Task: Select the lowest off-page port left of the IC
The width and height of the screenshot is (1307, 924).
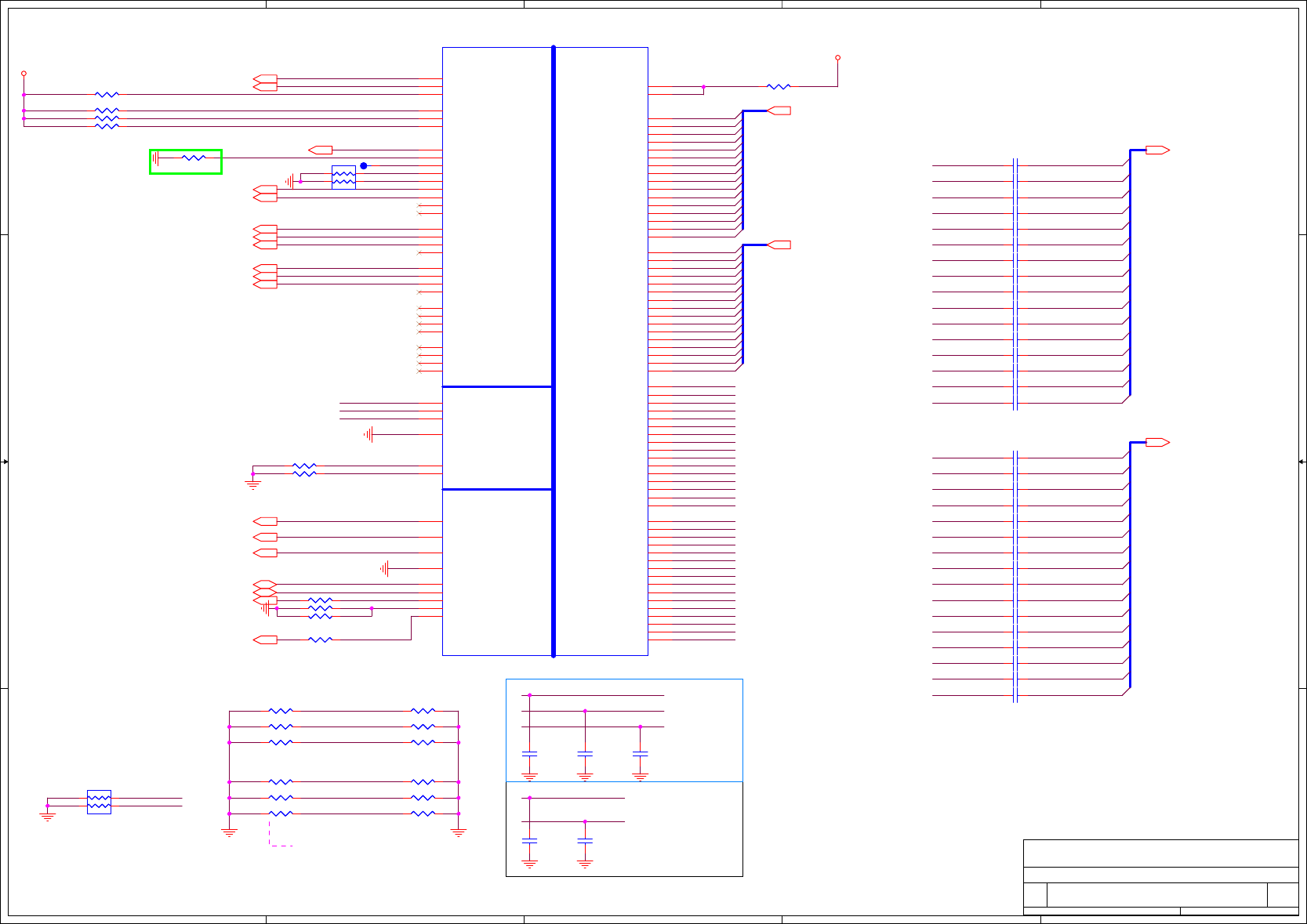Action: click(x=265, y=640)
